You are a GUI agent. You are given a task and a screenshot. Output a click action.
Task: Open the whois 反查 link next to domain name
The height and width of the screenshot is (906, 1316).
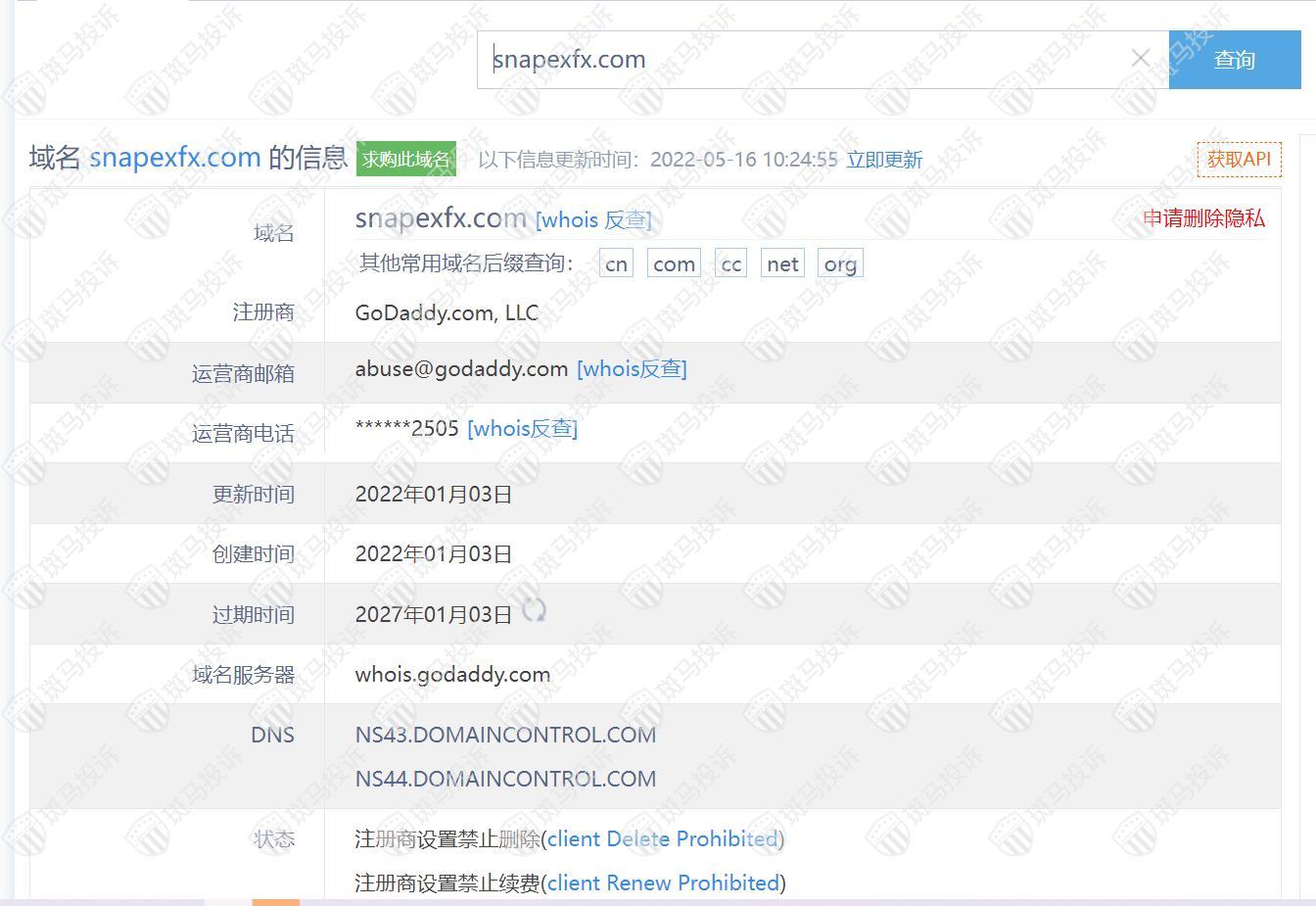[x=594, y=219]
